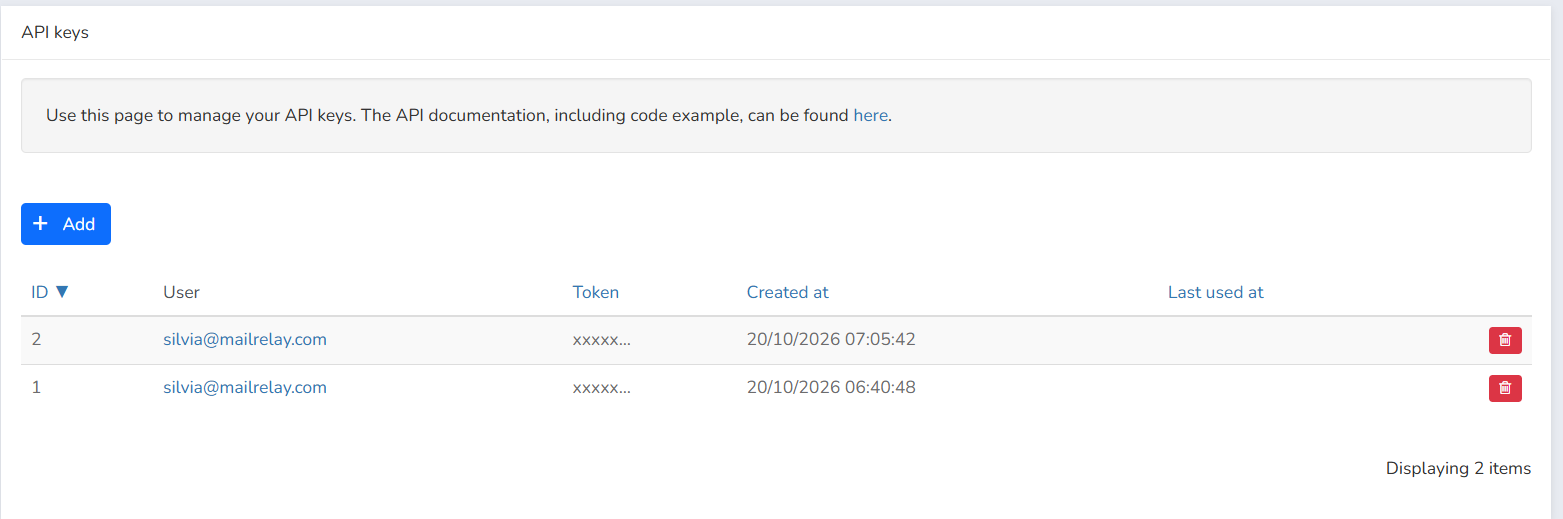Viewport: 1563px width, 519px height.
Task: Select timestamp 20/10/2026 06:40:48
Action: pos(831,387)
